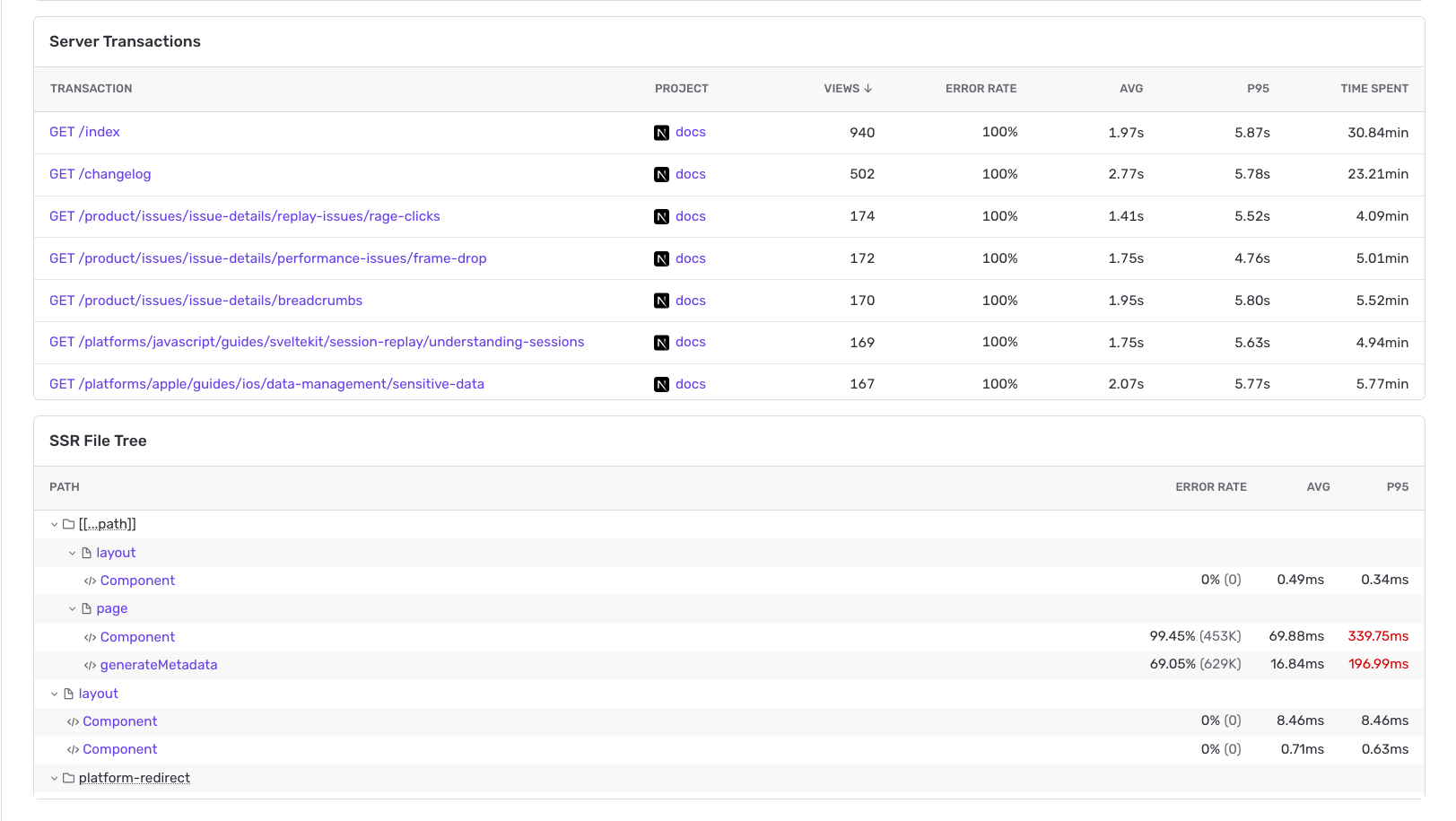Click the [[...path]] folder icon
1456x821 pixels.
point(68,524)
